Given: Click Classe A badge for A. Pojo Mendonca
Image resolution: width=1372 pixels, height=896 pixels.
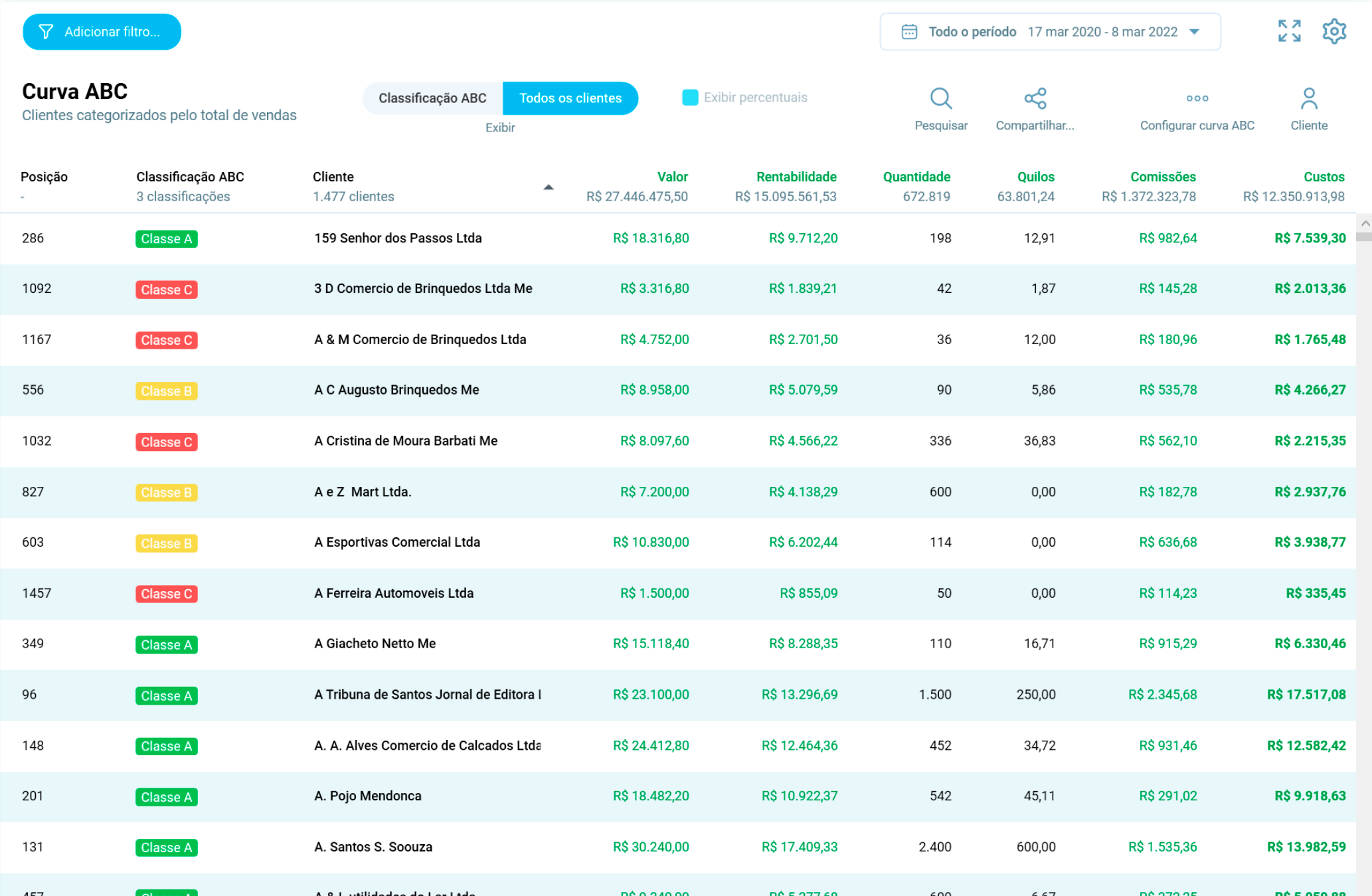Looking at the screenshot, I should 166,797.
